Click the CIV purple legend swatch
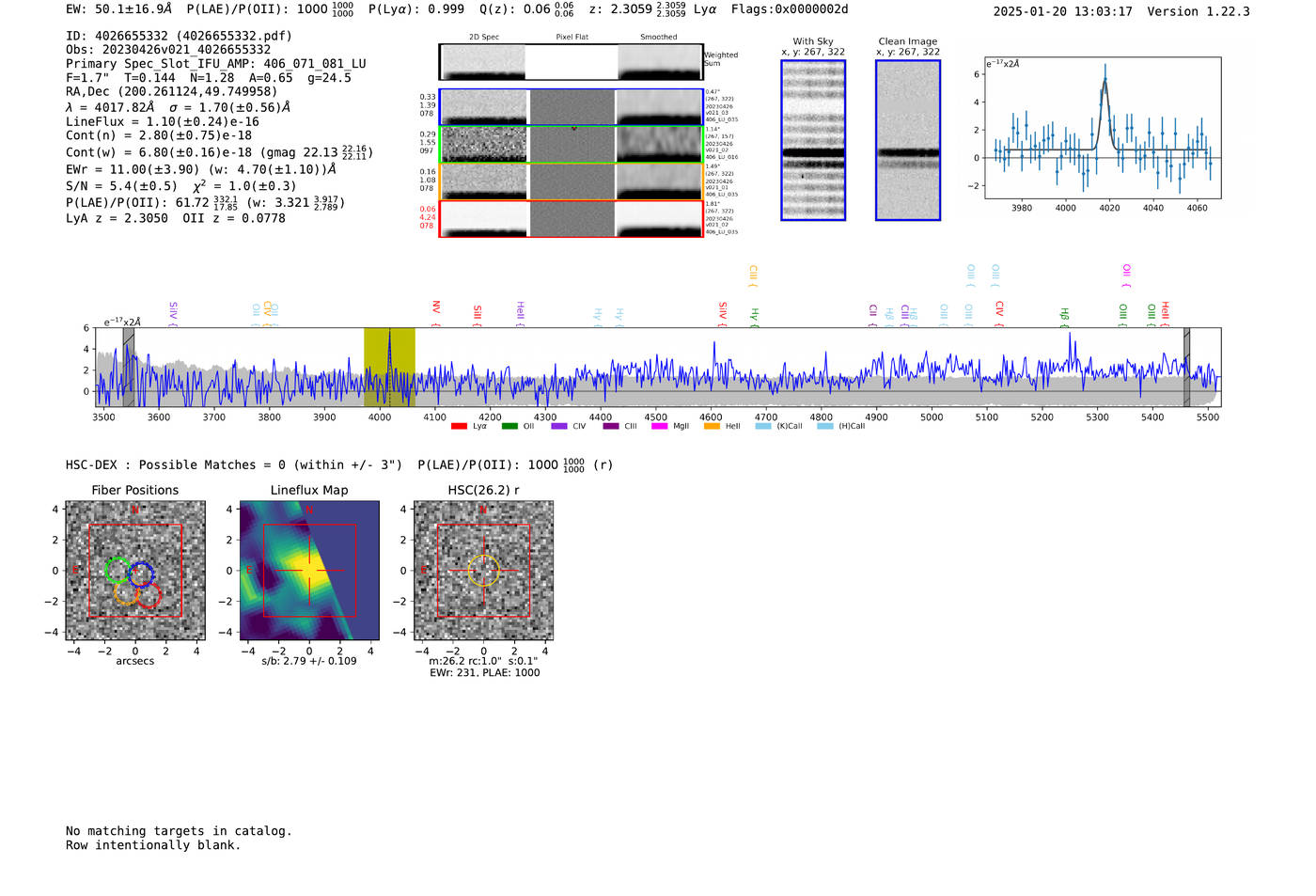 coord(560,426)
